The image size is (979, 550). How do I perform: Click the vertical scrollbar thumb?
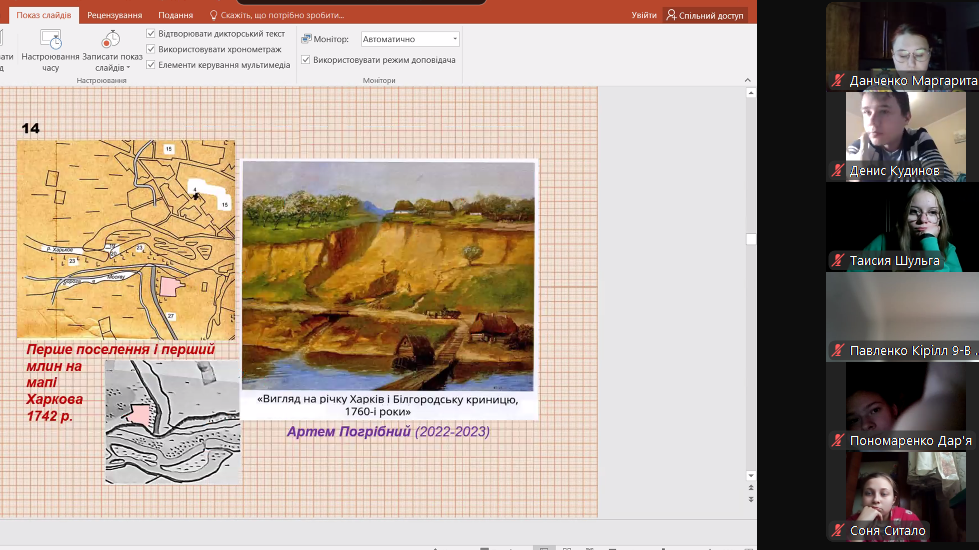click(x=751, y=239)
